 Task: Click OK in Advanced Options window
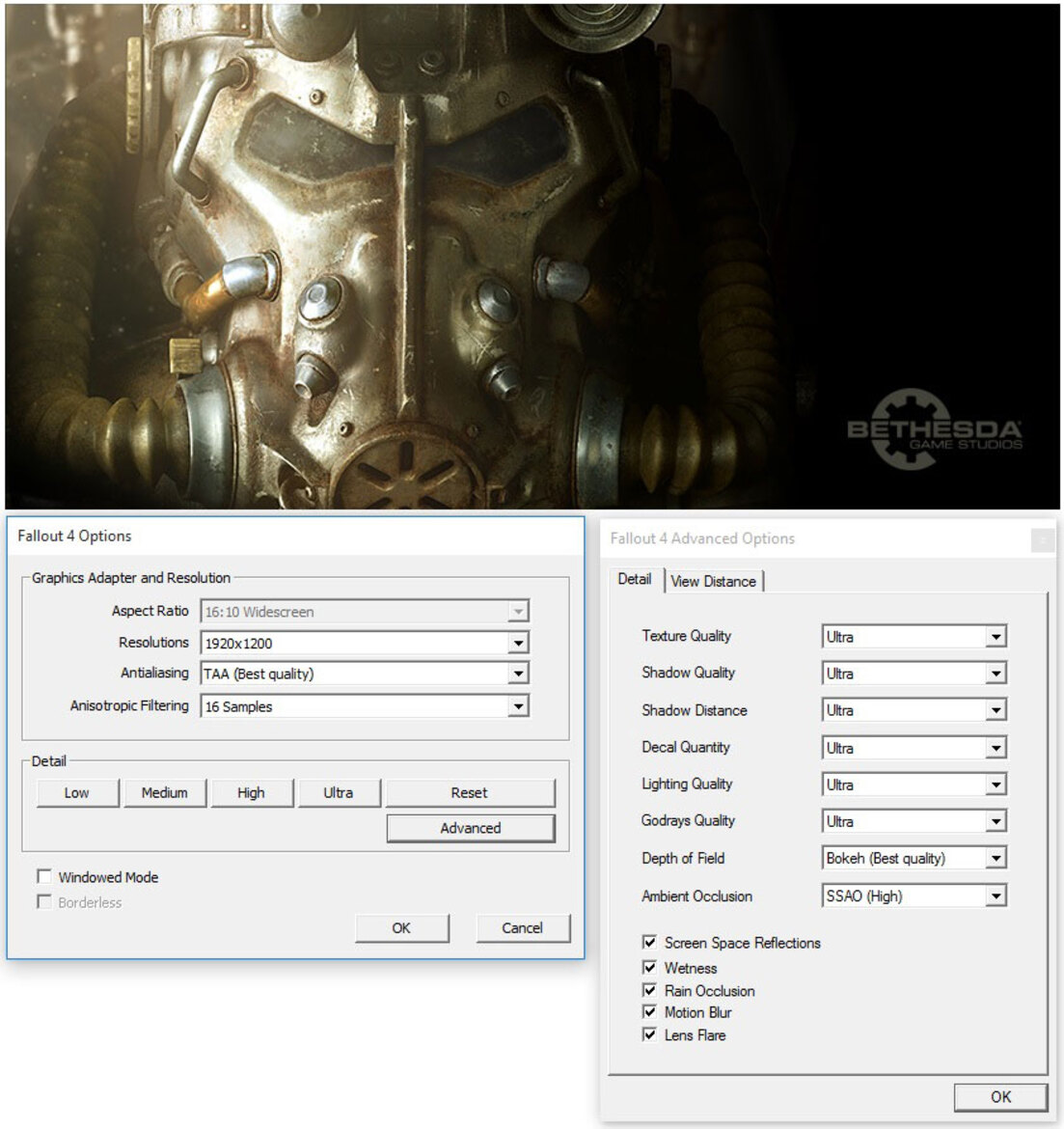1000,1096
